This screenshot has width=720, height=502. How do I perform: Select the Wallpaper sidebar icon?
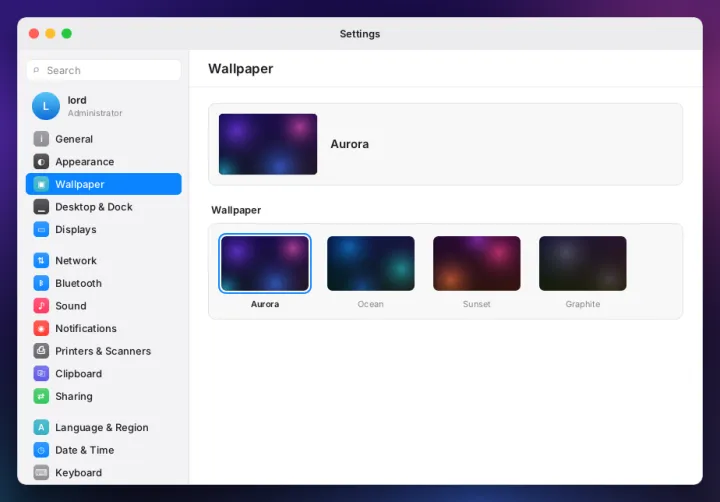[x=41, y=184]
